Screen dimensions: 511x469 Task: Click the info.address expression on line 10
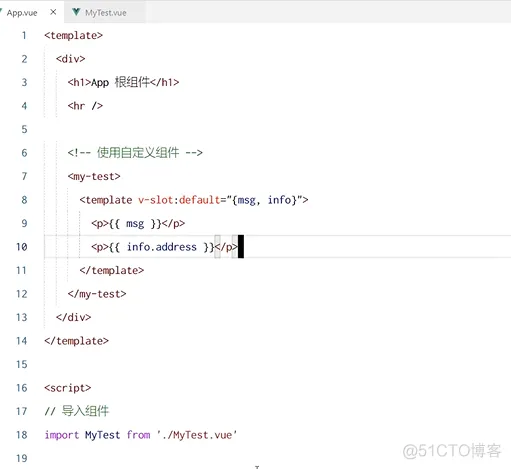point(162,247)
